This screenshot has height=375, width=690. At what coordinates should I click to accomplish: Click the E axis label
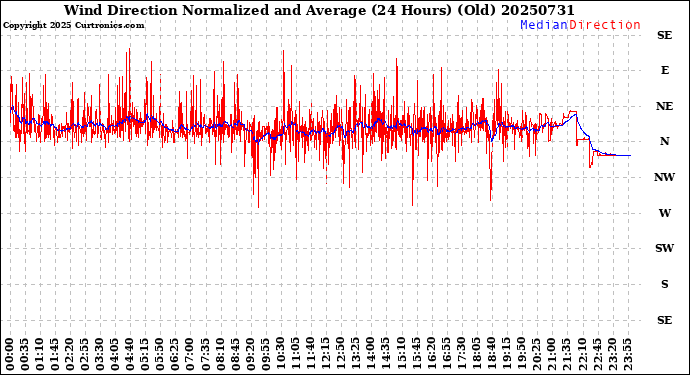point(664,70)
